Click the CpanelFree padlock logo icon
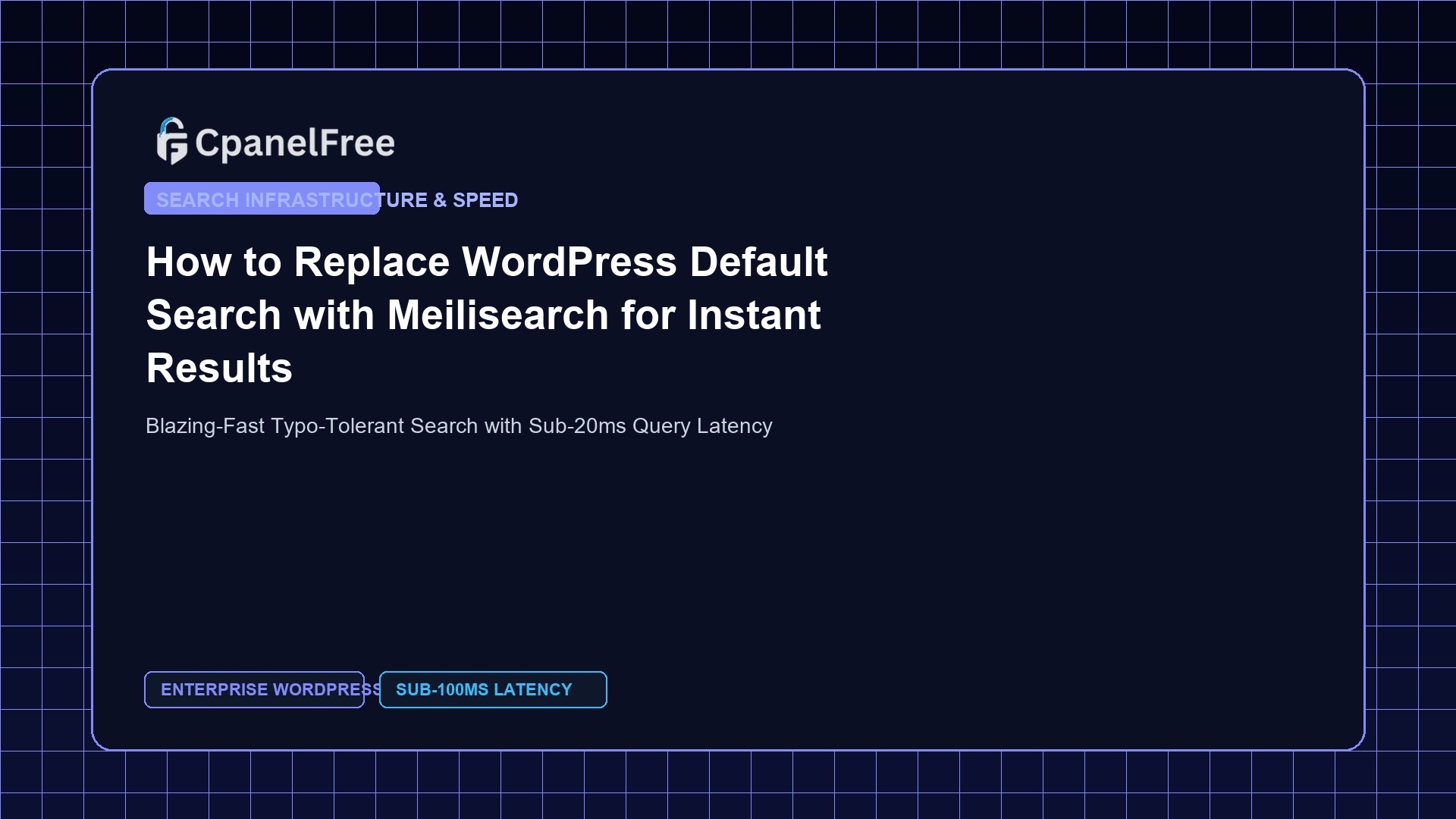Image resolution: width=1456 pixels, height=819 pixels. coord(172,141)
